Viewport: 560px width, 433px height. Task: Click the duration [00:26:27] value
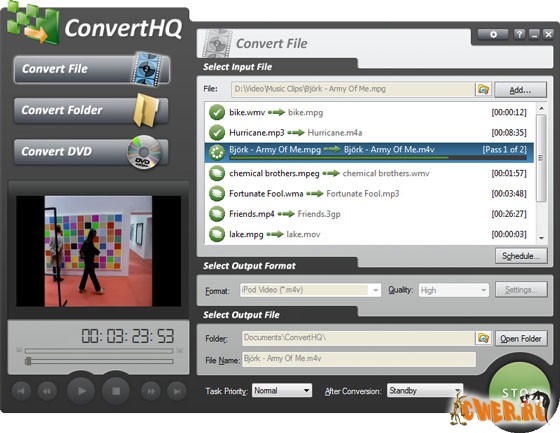[509, 214]
